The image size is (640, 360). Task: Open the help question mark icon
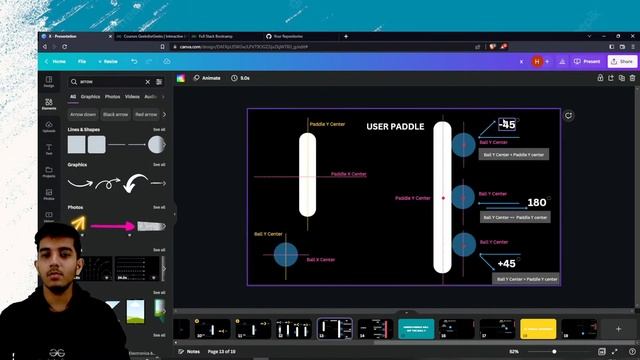633,351
